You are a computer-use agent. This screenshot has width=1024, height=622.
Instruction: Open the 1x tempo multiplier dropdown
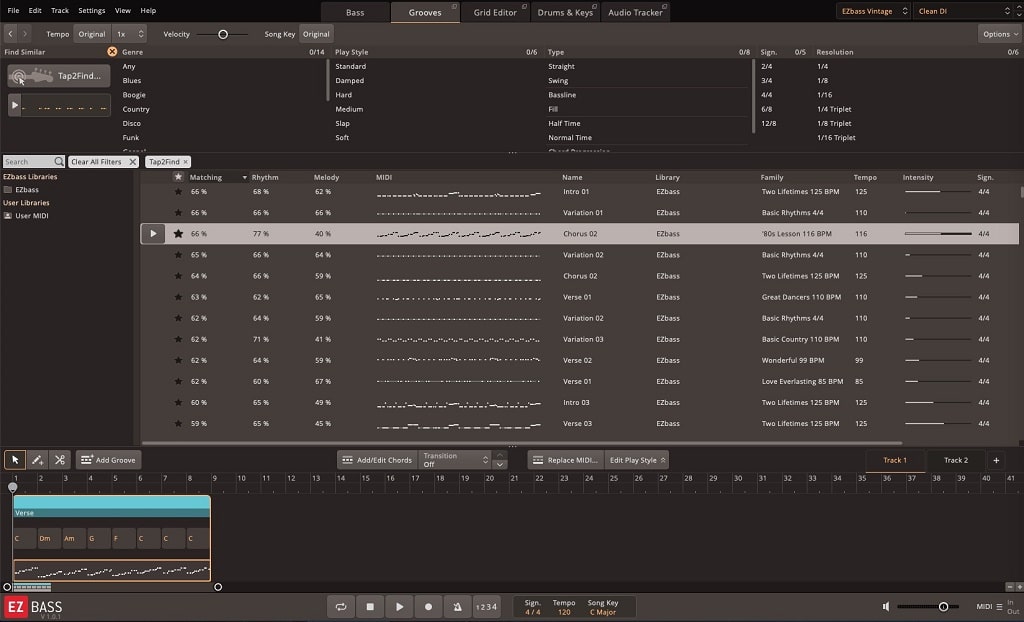coord(129,34)
